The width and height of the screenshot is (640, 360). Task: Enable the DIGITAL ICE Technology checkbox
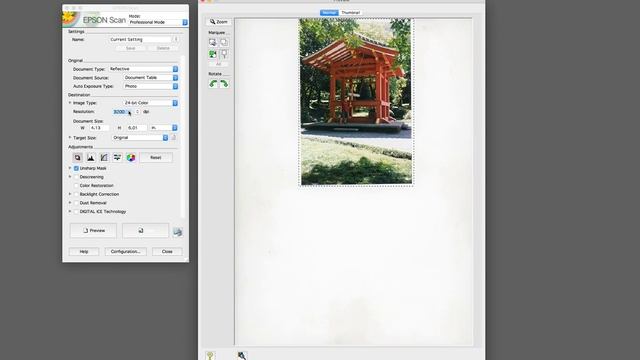point(76,211)
